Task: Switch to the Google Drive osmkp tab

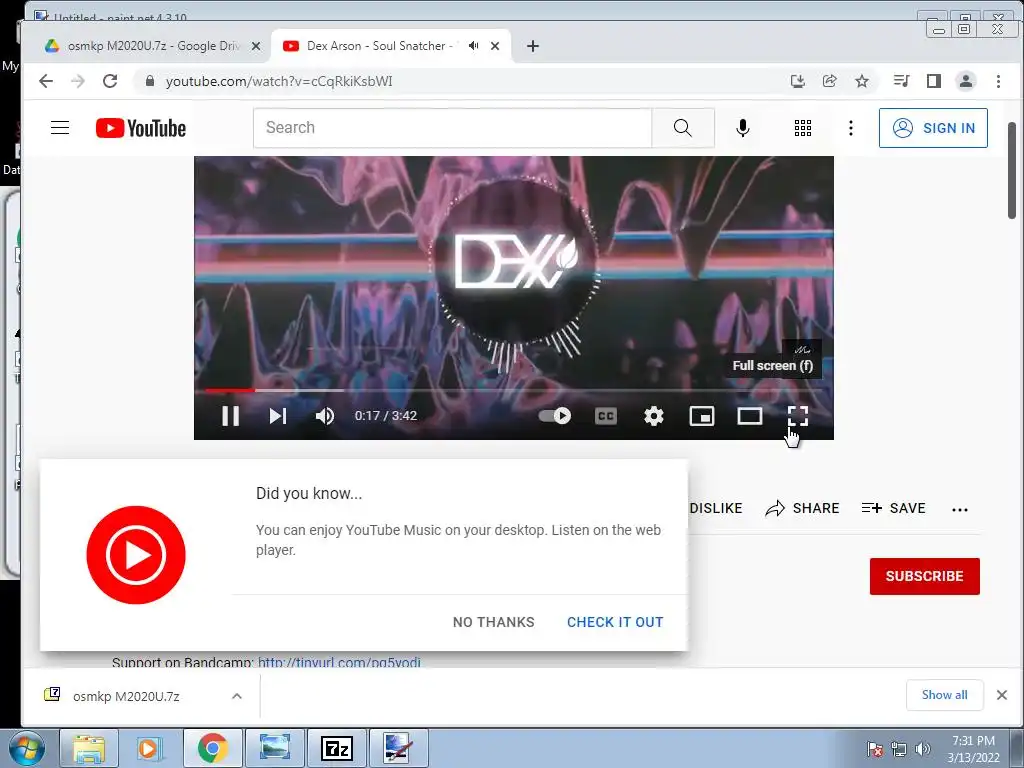Action: pos(153,46)
